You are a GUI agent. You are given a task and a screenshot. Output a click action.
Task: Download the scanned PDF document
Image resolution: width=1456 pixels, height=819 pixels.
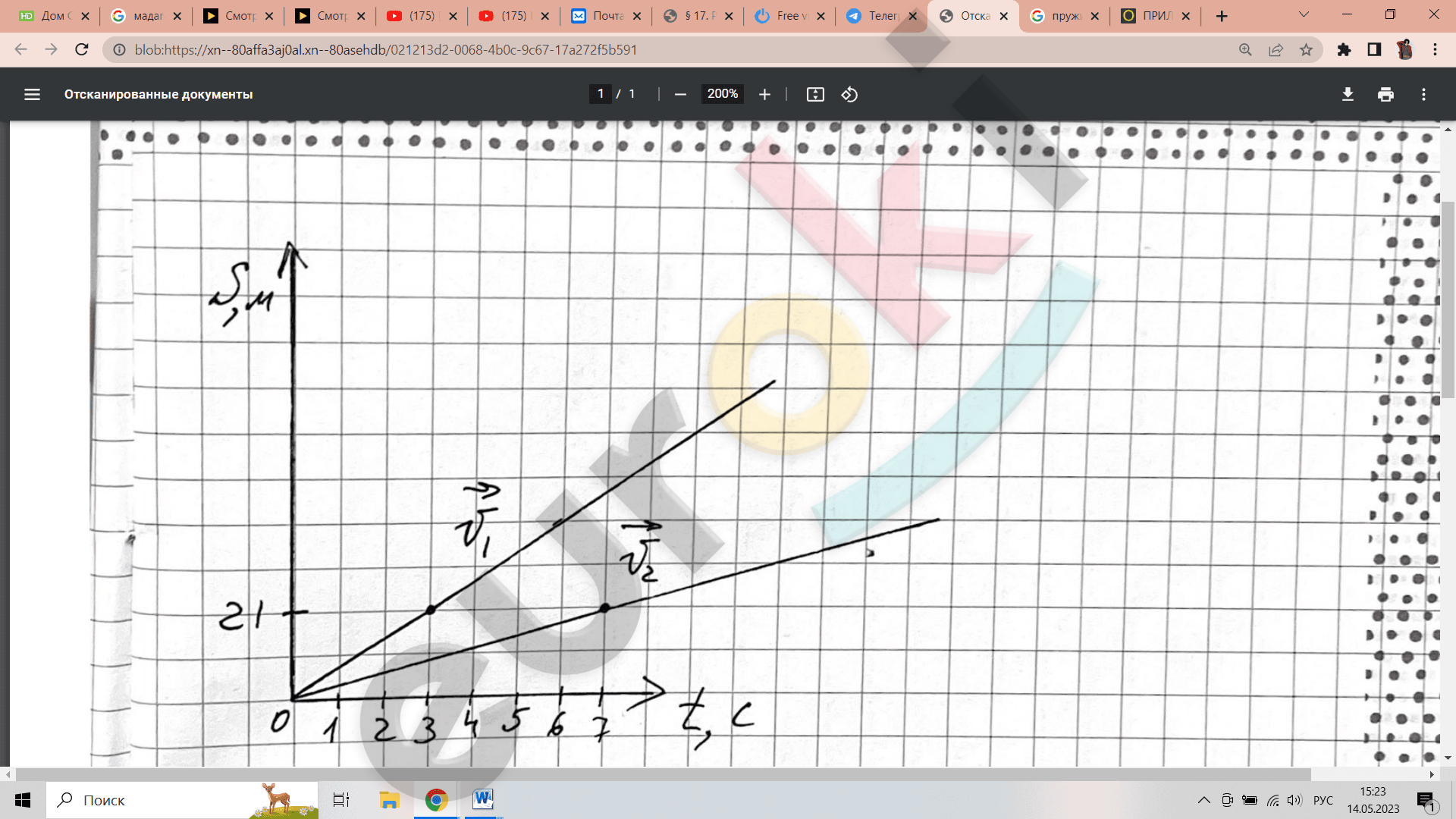[x=1348, y=94]
